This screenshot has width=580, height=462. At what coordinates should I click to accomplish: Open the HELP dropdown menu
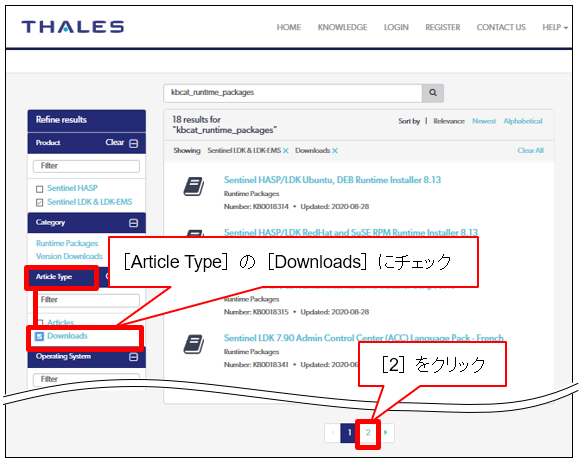point(555,27)
